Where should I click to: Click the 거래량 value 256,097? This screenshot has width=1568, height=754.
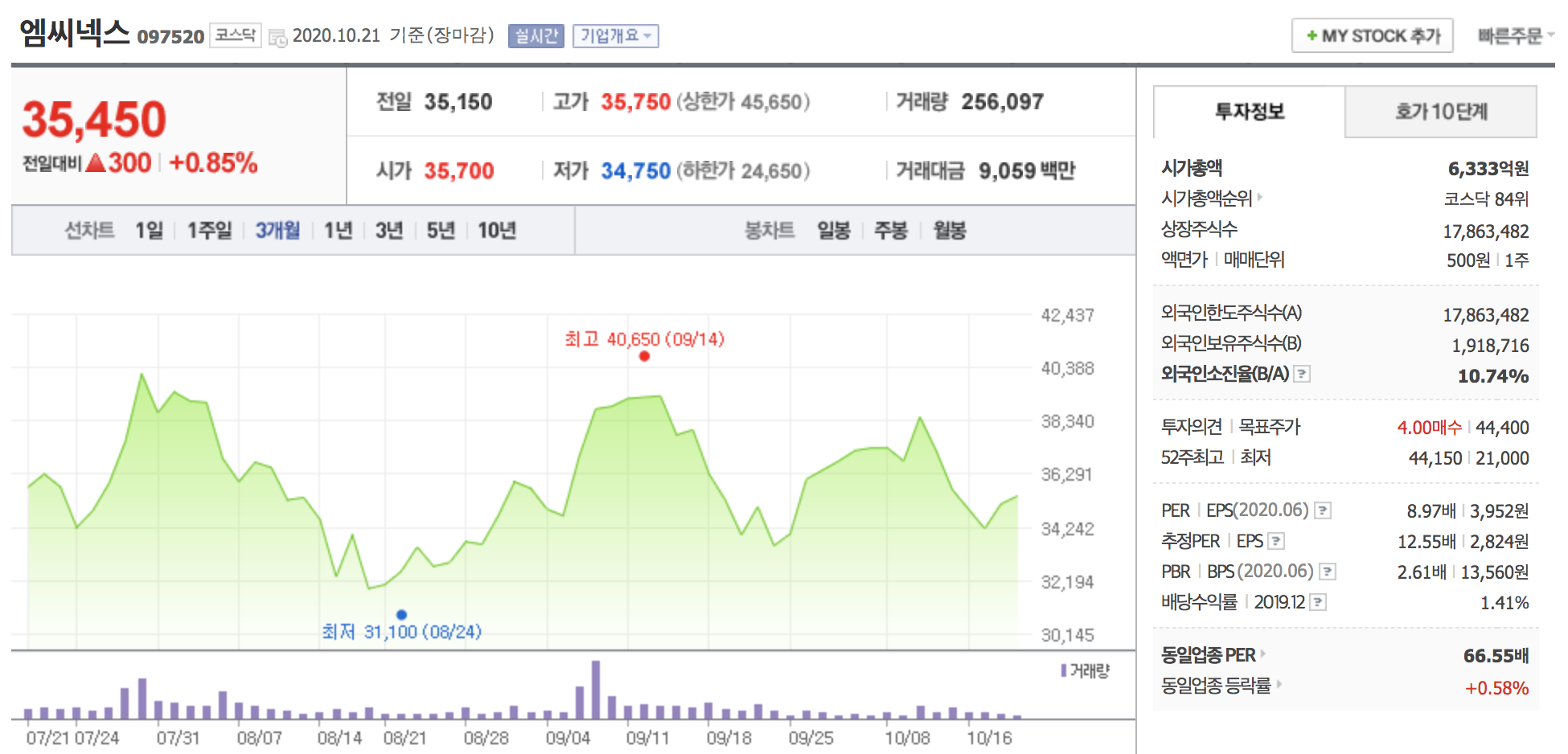point(1003,102)
